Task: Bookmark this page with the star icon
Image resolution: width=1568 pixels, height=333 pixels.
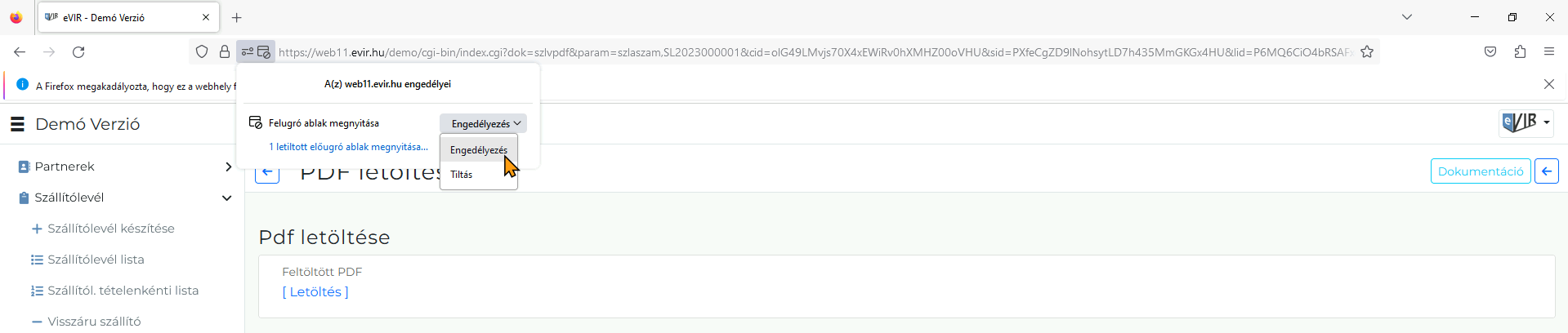Action: click(1367, 52)
